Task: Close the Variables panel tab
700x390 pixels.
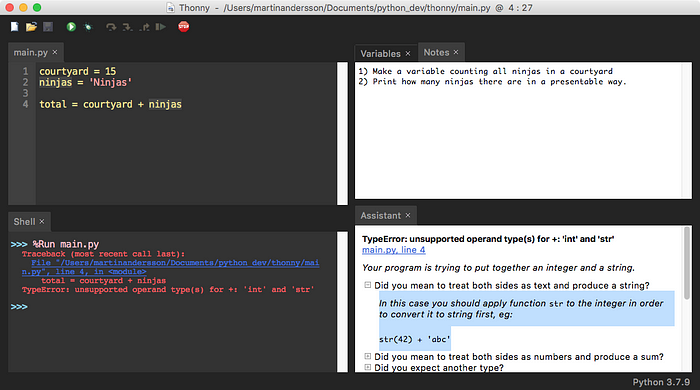Action: [x=408, y=54]
